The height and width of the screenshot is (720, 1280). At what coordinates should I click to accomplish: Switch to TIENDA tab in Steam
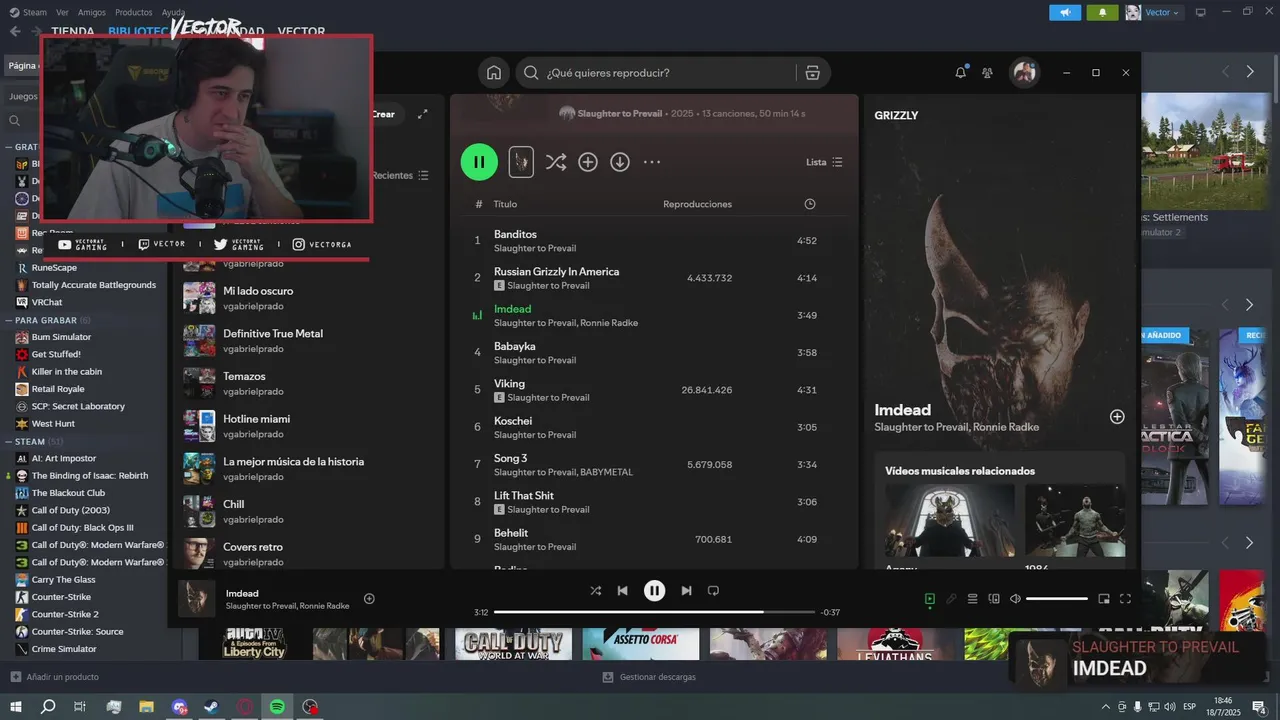pyautogui.click(x=73, y=32)
